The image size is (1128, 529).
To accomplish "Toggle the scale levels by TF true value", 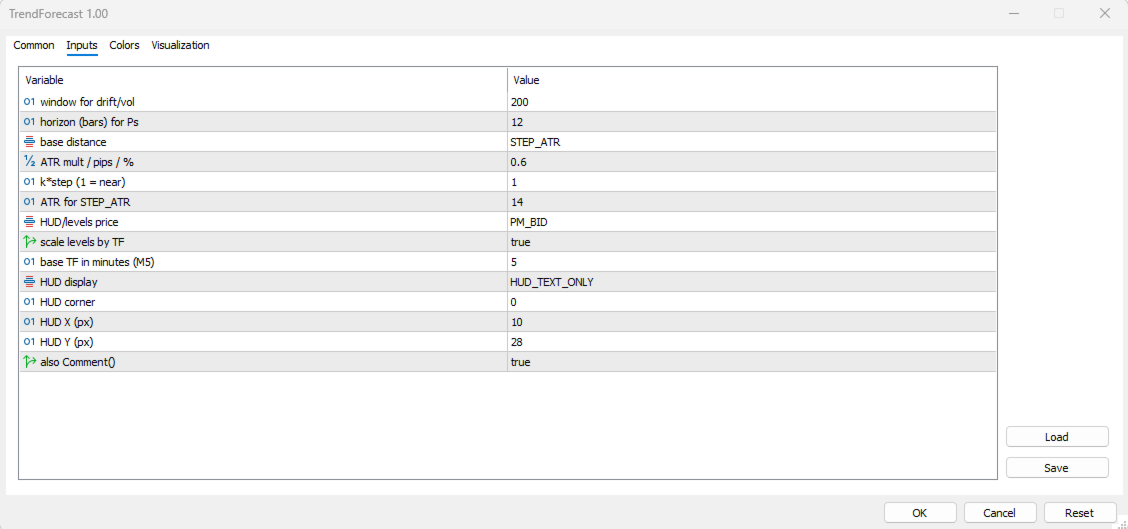I will coord(752,243).
